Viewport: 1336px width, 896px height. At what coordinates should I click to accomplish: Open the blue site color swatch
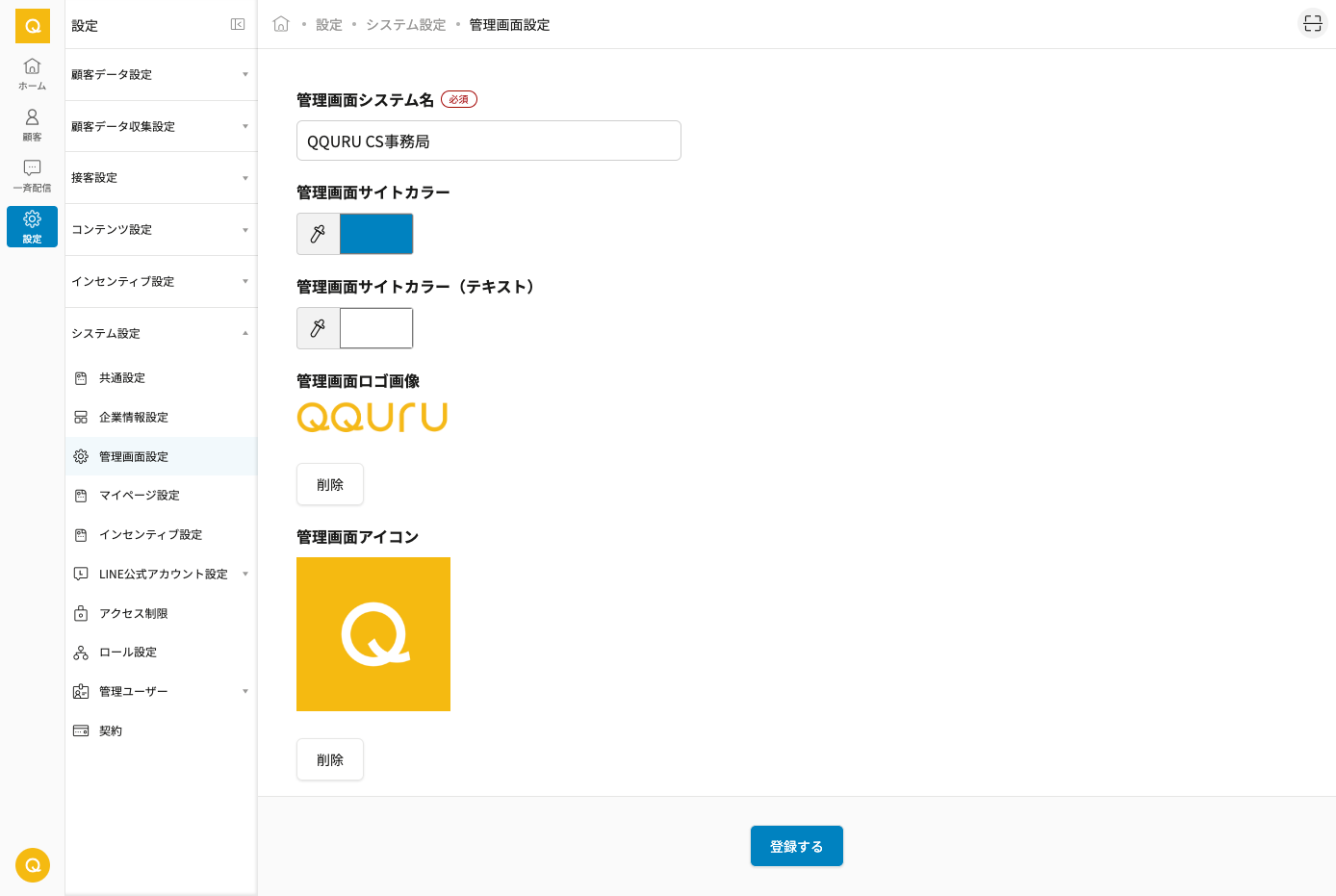click(376, 234)
